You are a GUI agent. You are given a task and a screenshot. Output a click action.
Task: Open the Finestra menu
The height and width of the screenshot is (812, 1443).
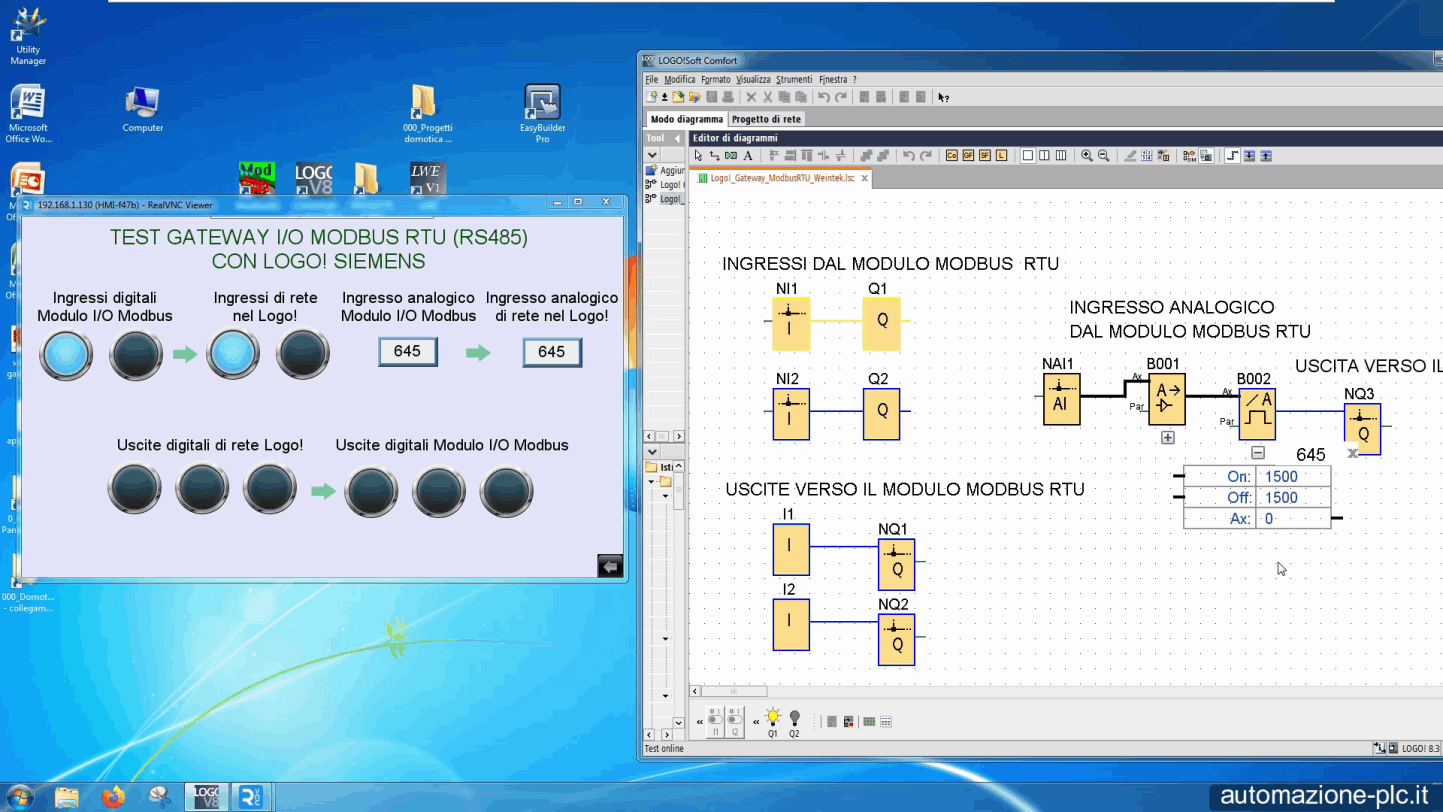(832, 79)
